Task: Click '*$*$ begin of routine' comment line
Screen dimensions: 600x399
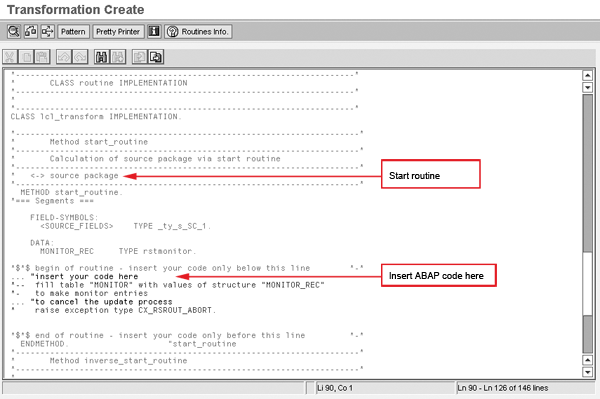Action: [187, 268]
